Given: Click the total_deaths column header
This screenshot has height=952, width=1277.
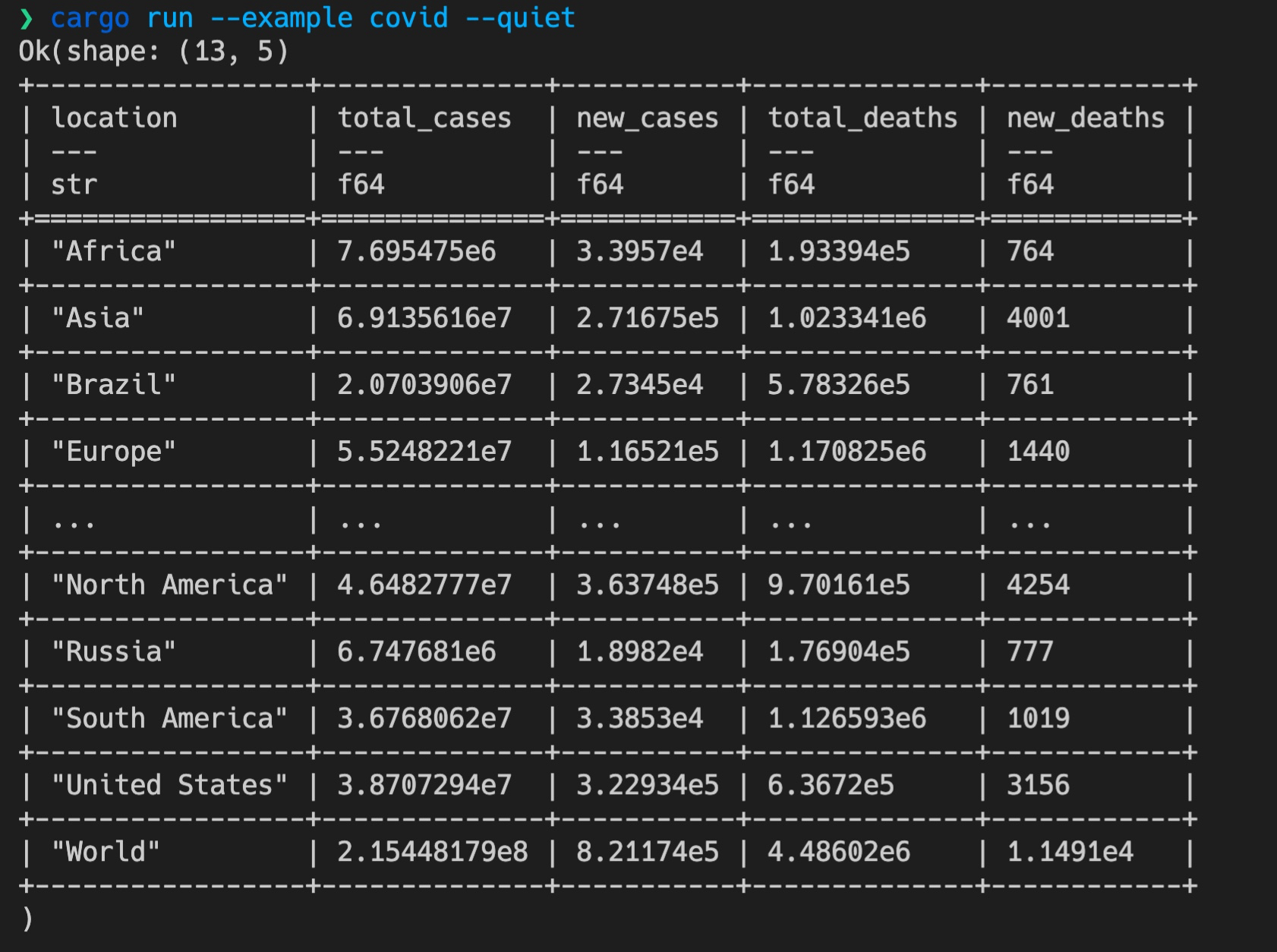Looking at the screenshot, I should pyautogui.click(x=862, y=118).
